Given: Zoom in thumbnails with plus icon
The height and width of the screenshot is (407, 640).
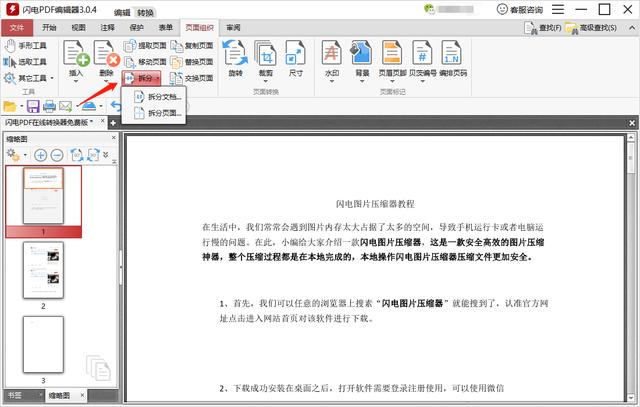Looking at the screenshot, I should 40,155.
